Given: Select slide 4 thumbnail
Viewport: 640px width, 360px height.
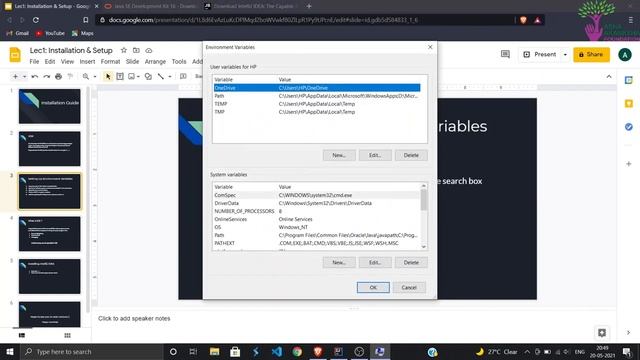Looking at the screenshot, I should 49,234.
